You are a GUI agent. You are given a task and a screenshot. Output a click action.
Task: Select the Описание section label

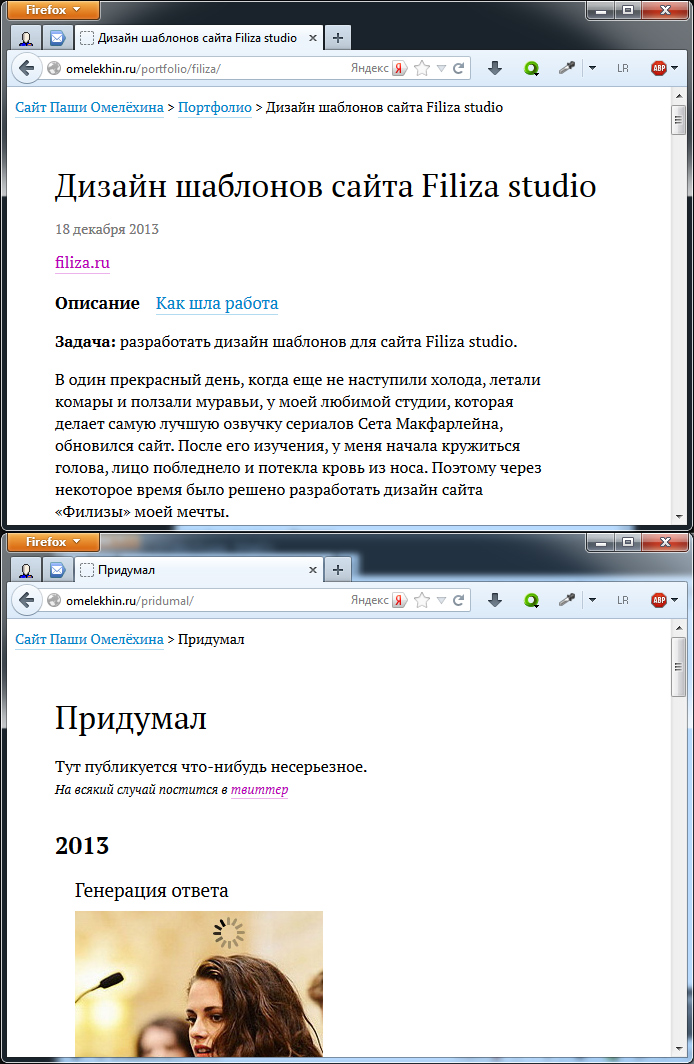[x=97, y=303]
